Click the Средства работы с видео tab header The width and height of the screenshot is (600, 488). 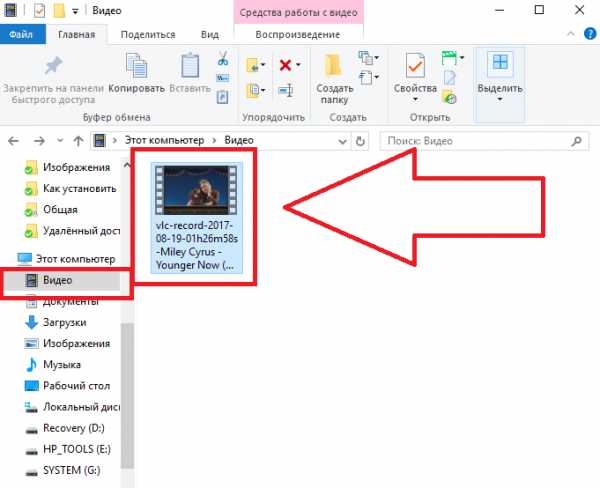298,12
